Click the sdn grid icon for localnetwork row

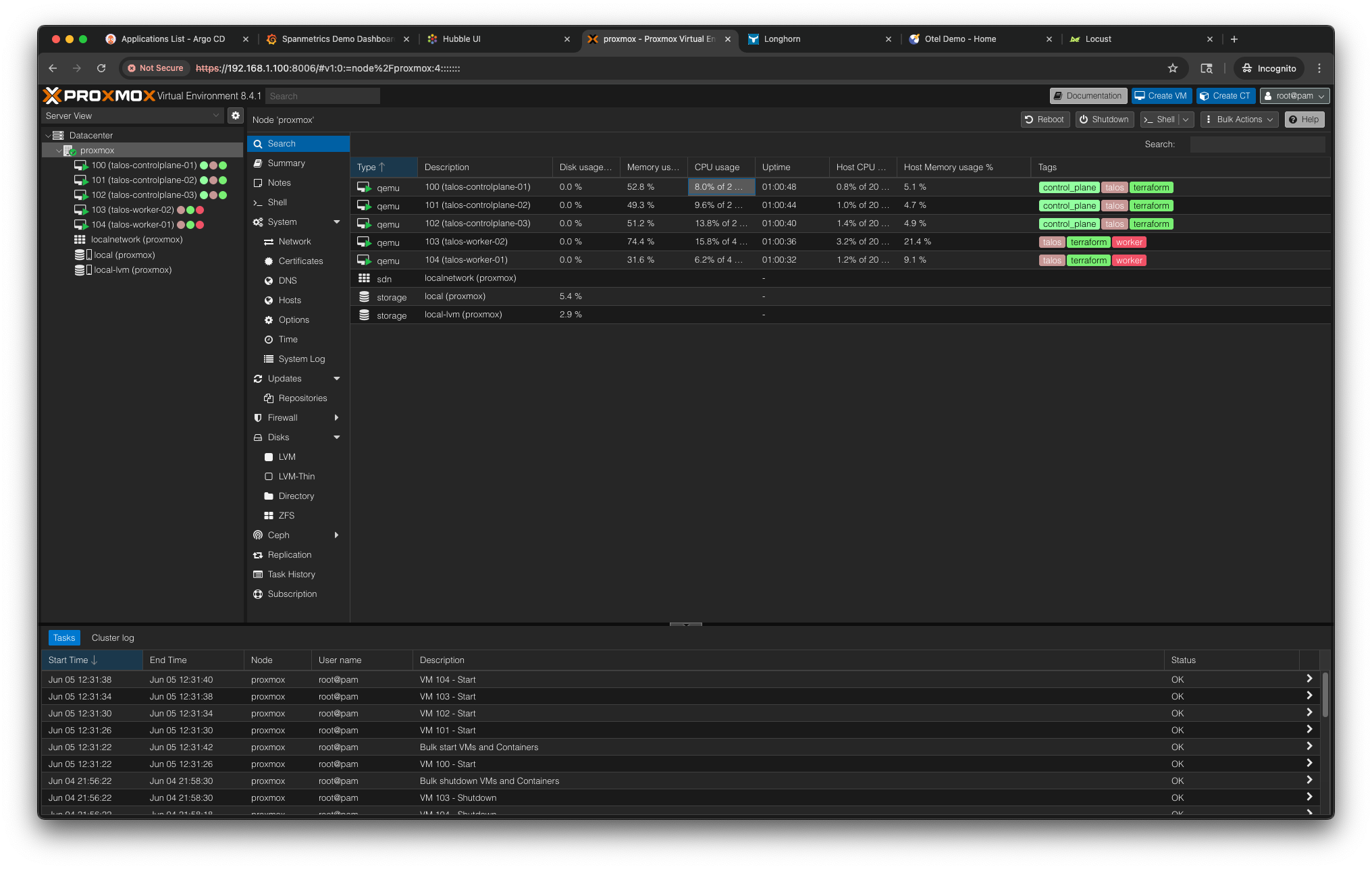[364, 278]
